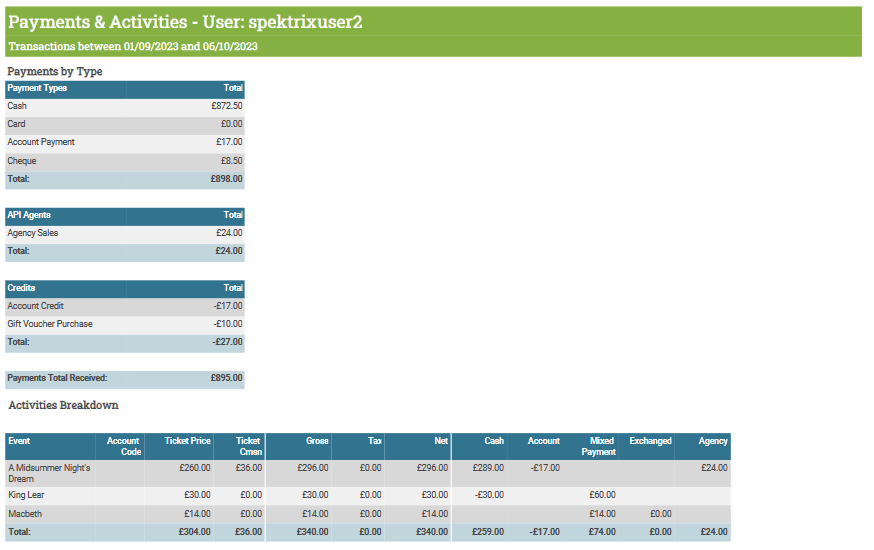Select Midsummer Night's Dream gross £296.00
The height and width of the screenshot is (550, 874).
point(313,468)
